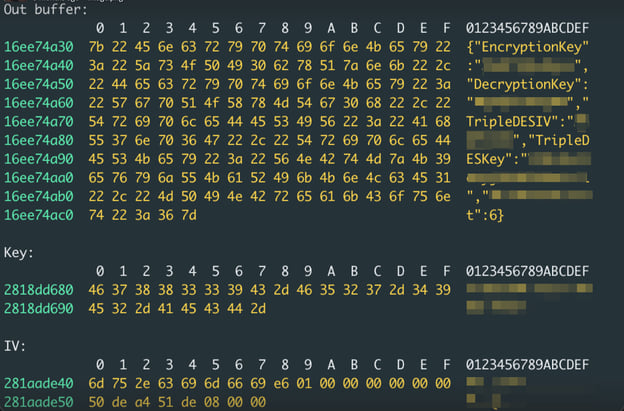The width and height of the screenshot is (624, 411).
Task: Click address 16ee74a70 row
Action: click(39, 122)
